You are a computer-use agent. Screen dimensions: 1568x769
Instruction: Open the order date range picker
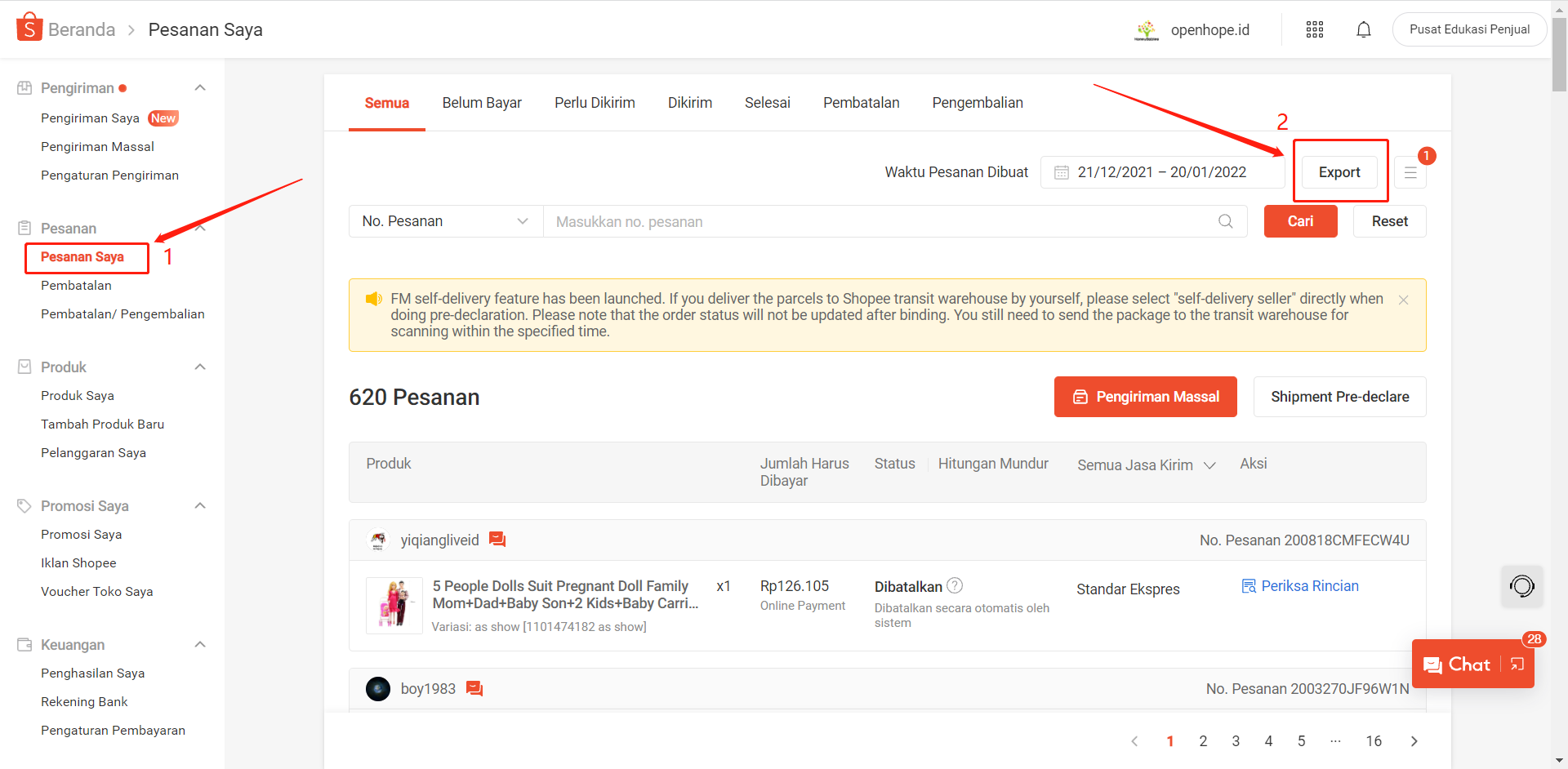(x=1161, y=172)
